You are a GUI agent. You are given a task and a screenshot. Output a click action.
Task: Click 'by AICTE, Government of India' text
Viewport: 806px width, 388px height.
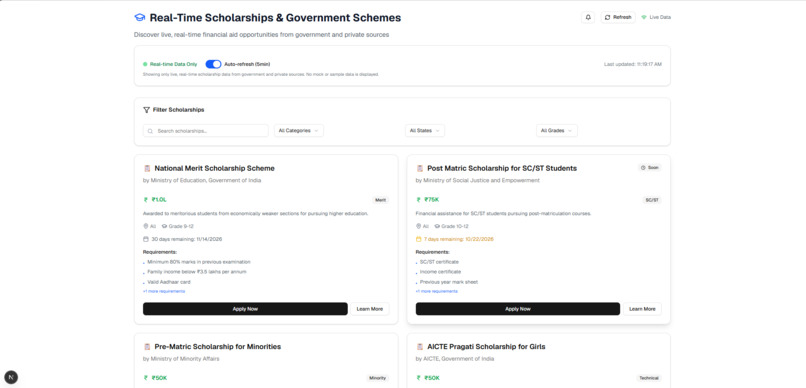pyautogui.click(x=454, y=359)
